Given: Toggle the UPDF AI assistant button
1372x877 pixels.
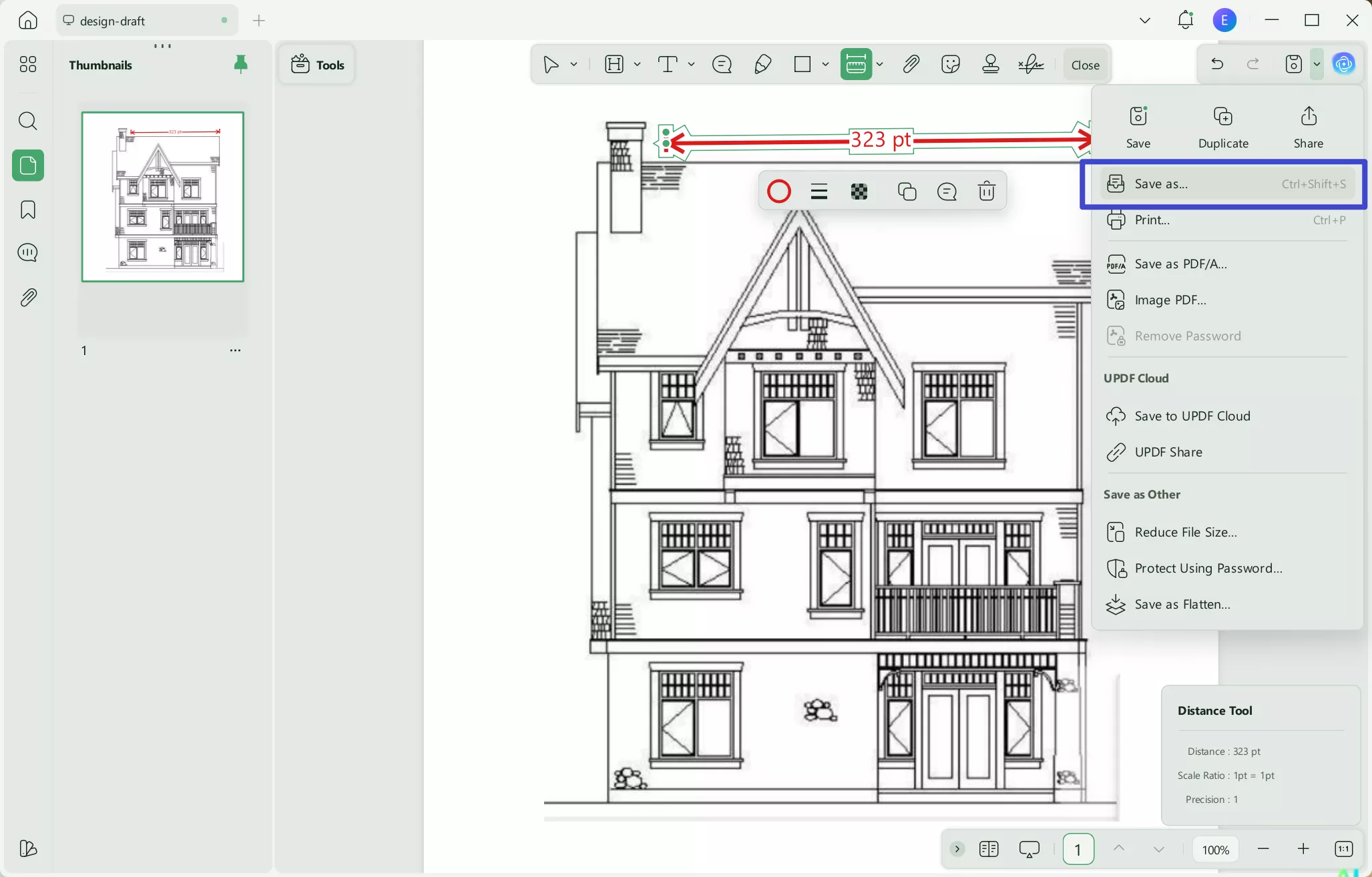Looking at the screenshot, I should tap(1343, 64).
